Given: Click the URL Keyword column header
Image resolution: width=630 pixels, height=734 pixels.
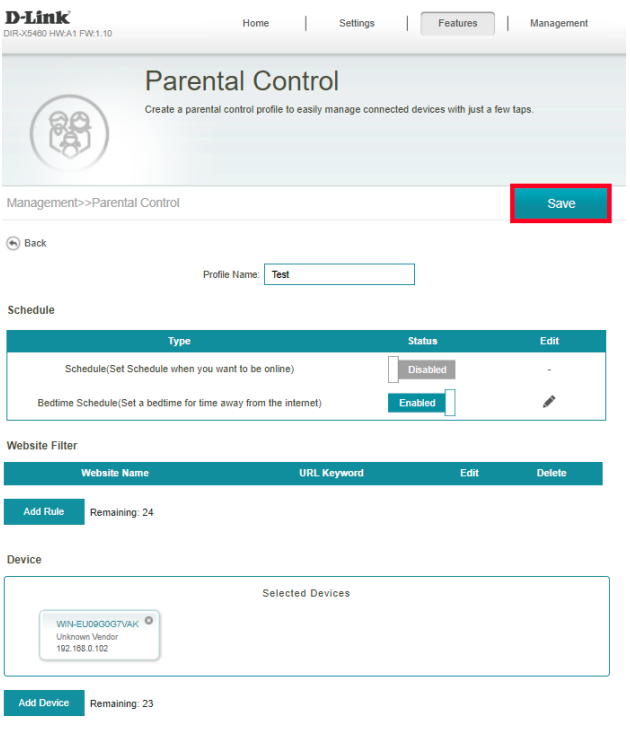Looking at the screenshot, I should [331, 473].
